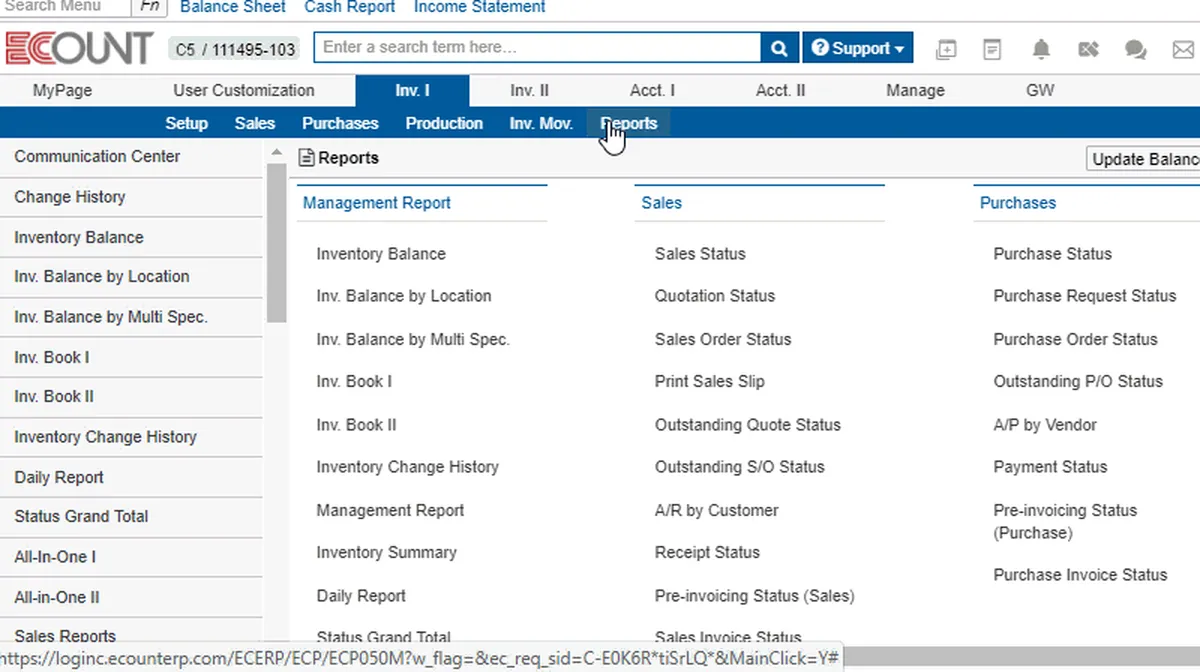Viewport: 1200px width, 672px height.
Task: Open Print Sales Slip report
Action: 710,381
